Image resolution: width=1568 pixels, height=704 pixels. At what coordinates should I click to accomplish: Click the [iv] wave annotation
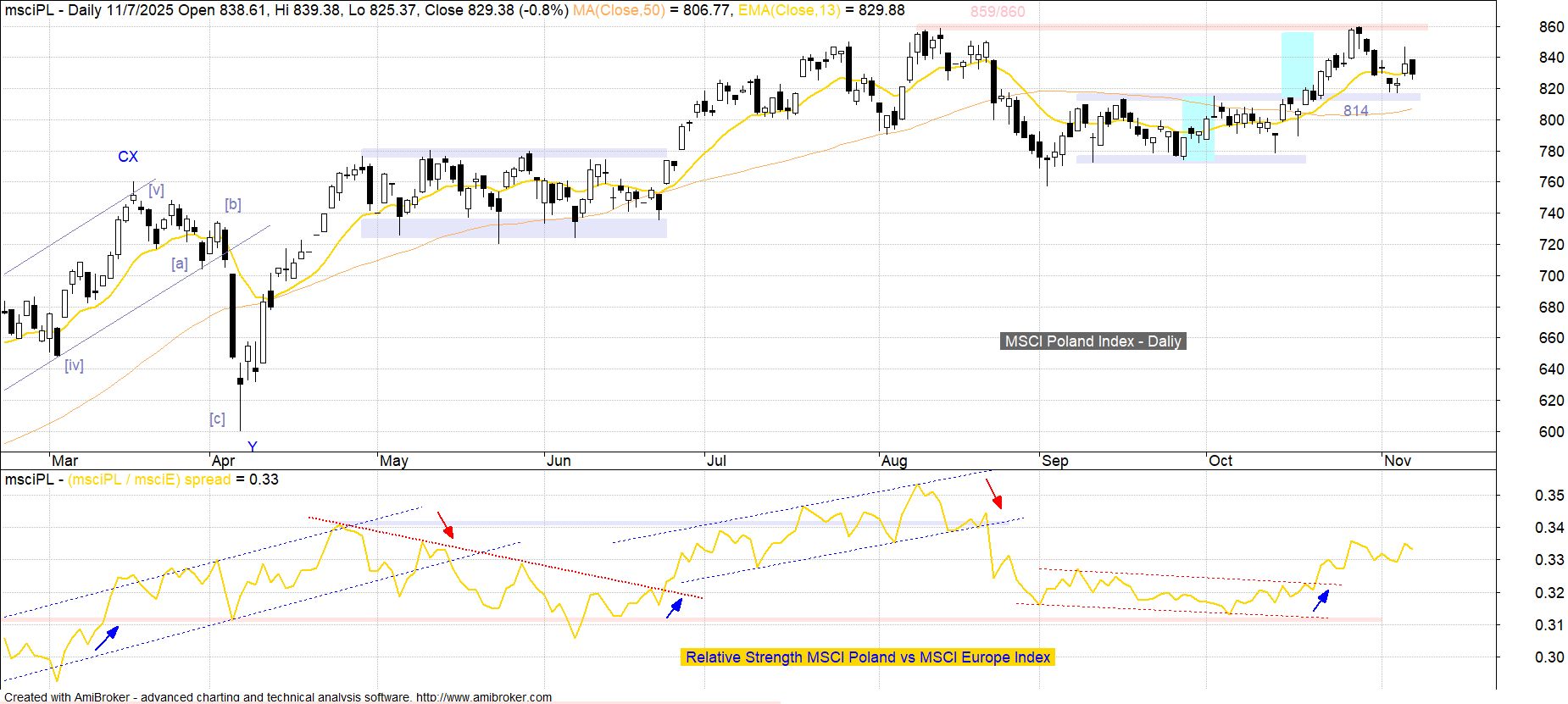pos(74,365)
